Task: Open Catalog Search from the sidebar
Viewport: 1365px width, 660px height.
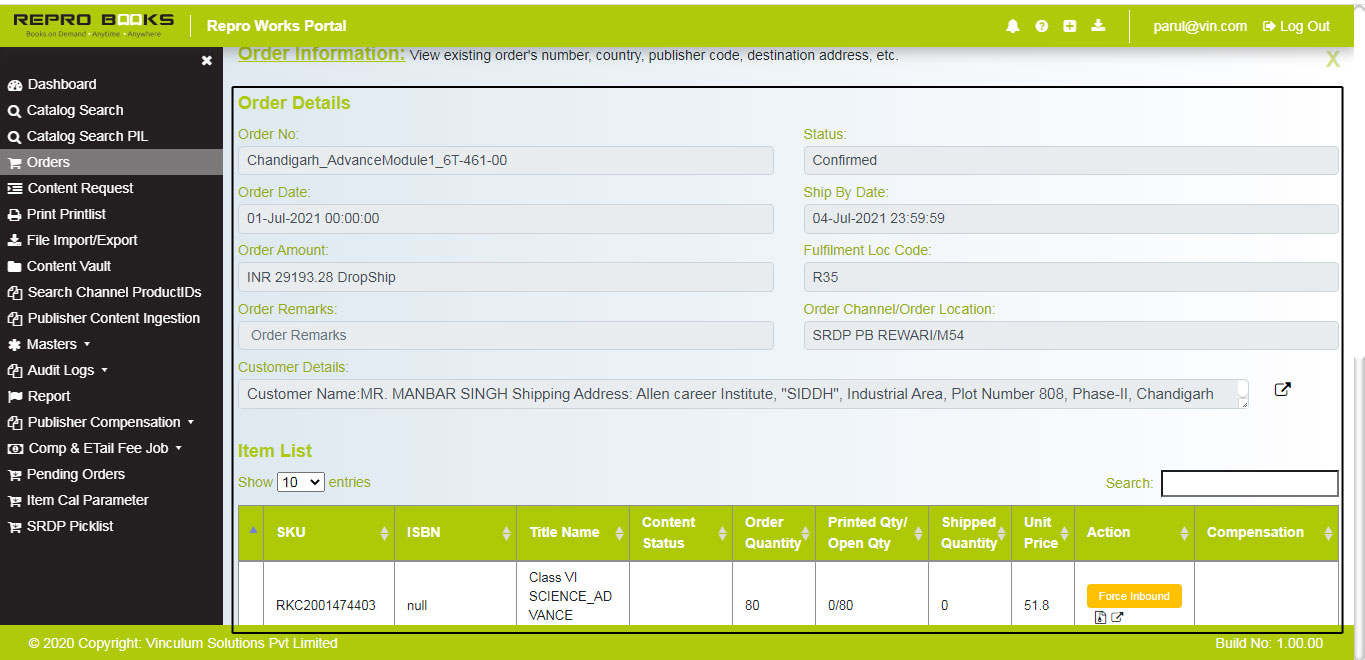Action: point(75,110)
